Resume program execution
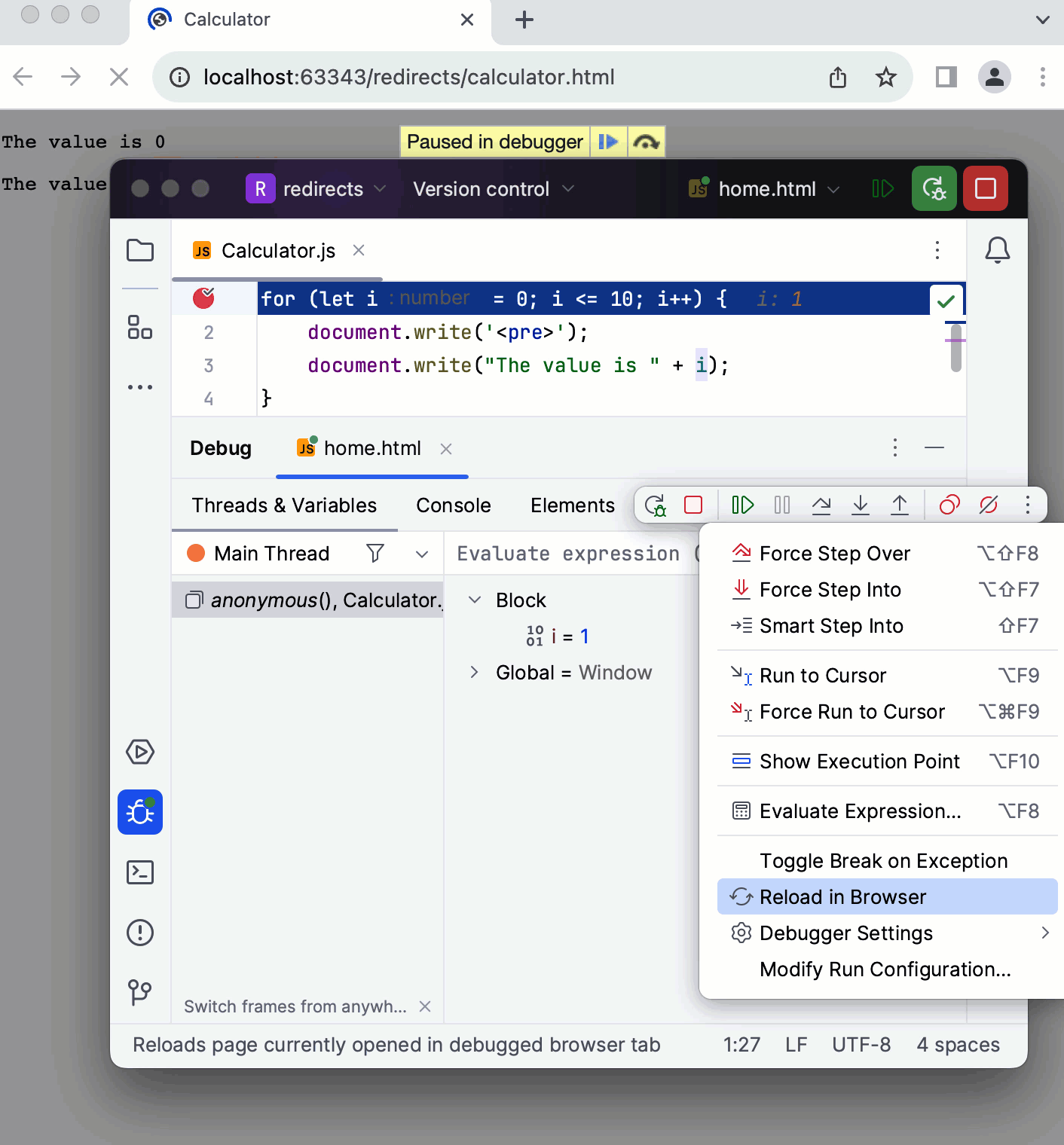The height and width of the screenshot is (1145, 1064). click(741, 505)
